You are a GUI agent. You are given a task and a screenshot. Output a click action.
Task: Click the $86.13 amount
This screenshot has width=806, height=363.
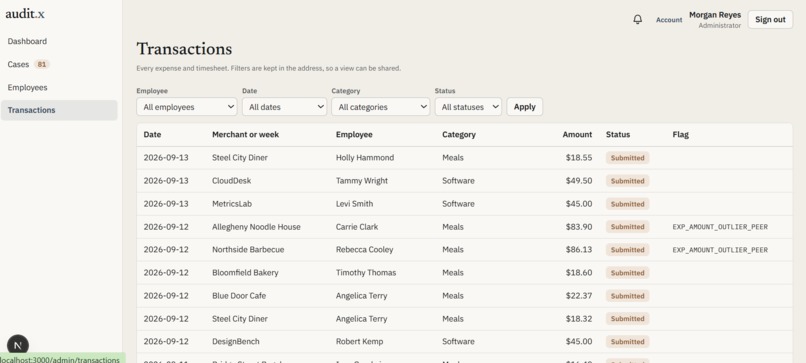point(579,249)
